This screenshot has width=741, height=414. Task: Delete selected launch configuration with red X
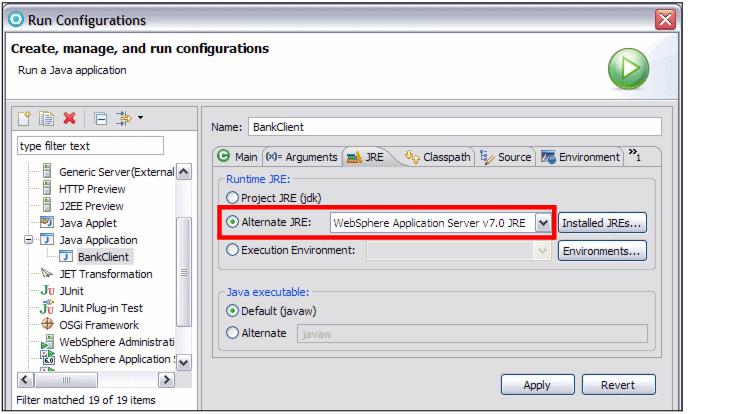click(69, 118)
